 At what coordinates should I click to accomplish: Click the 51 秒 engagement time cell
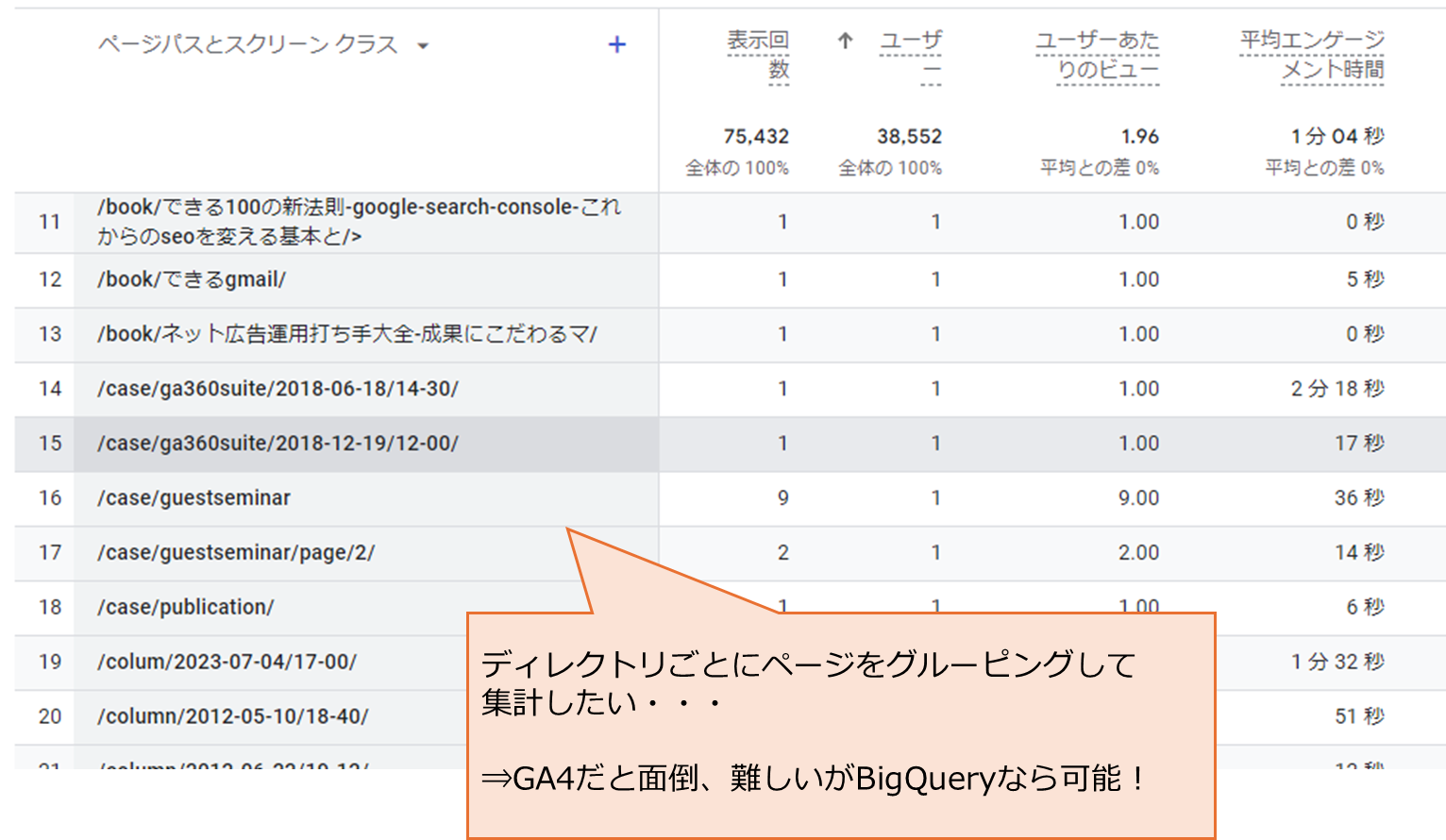click(x=1359, y=716)
